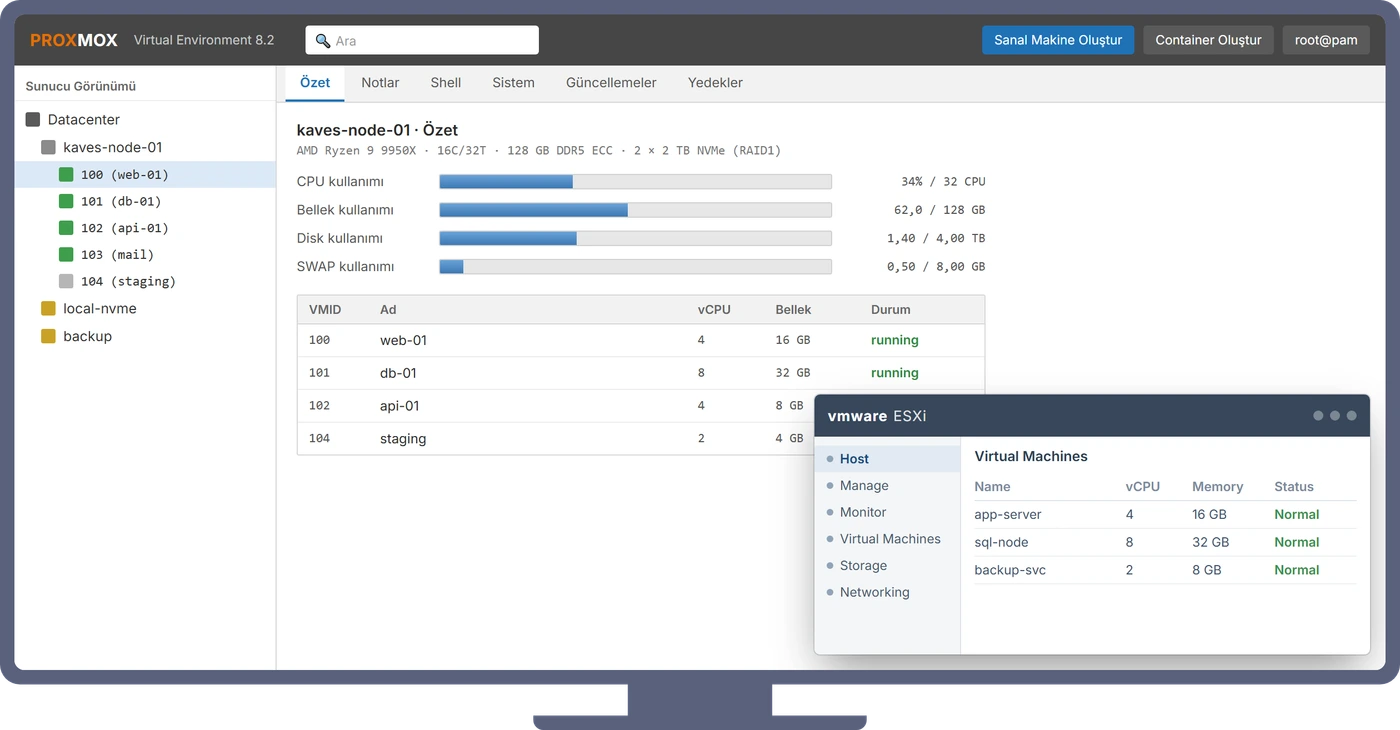The height and width of the screenshot is (730, 1400).
Task: Click running status of VM 101 row
Action: [895, 373]
